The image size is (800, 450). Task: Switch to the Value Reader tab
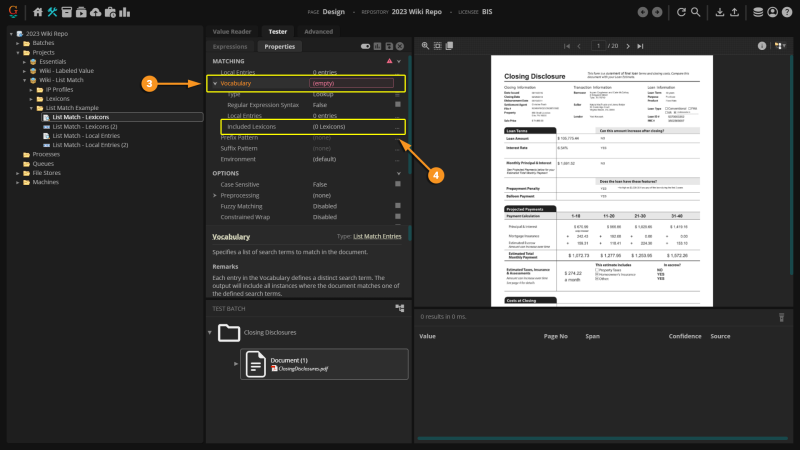click(234, 31)
